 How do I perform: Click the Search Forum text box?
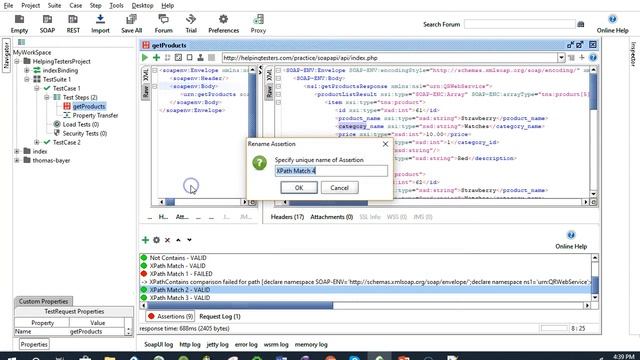click(x=520, y=24)
